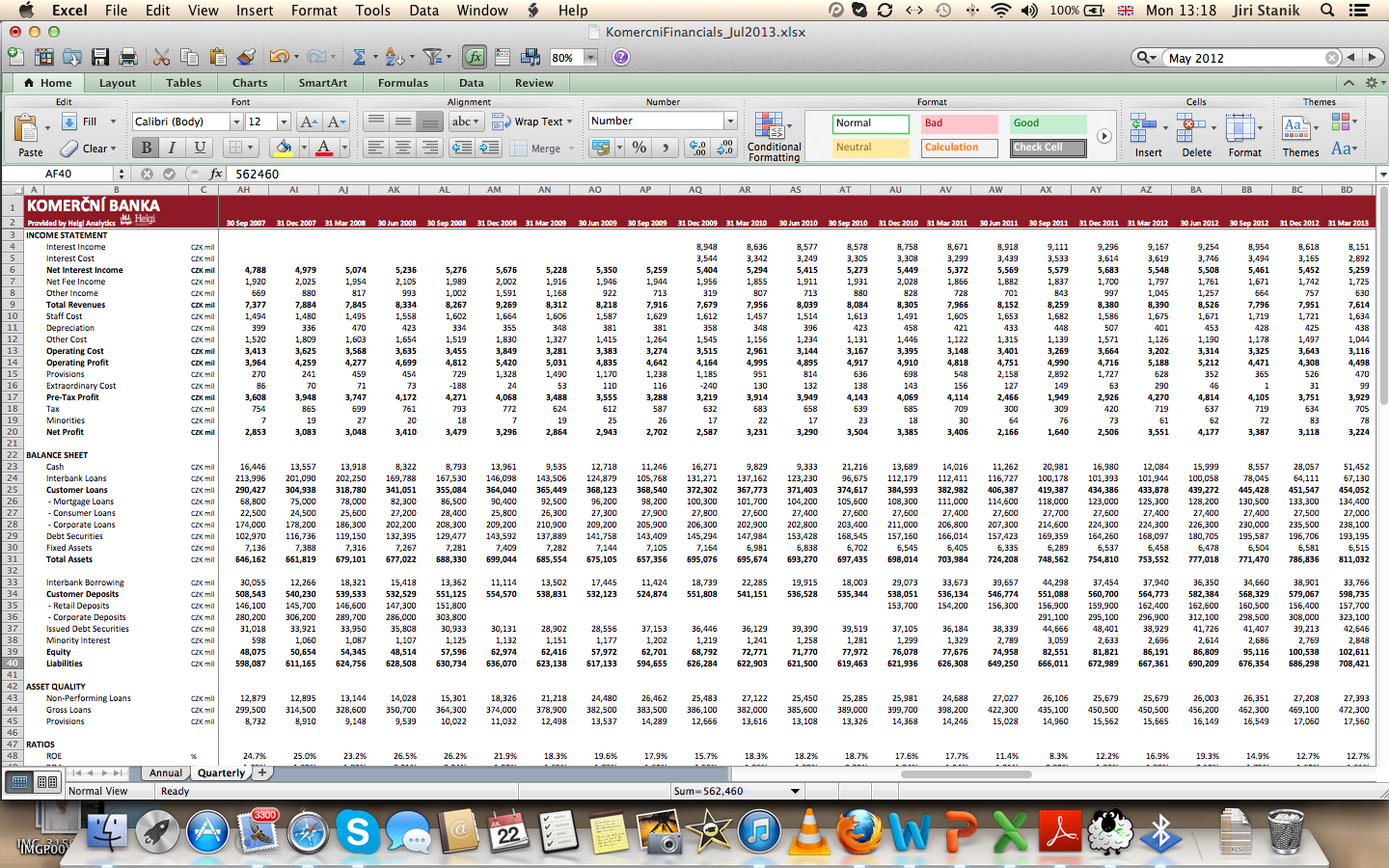Toggle Italic formatting
The height and width of the screenshot is (868, 1389).
pyautogui.click(x=172, y=148)
